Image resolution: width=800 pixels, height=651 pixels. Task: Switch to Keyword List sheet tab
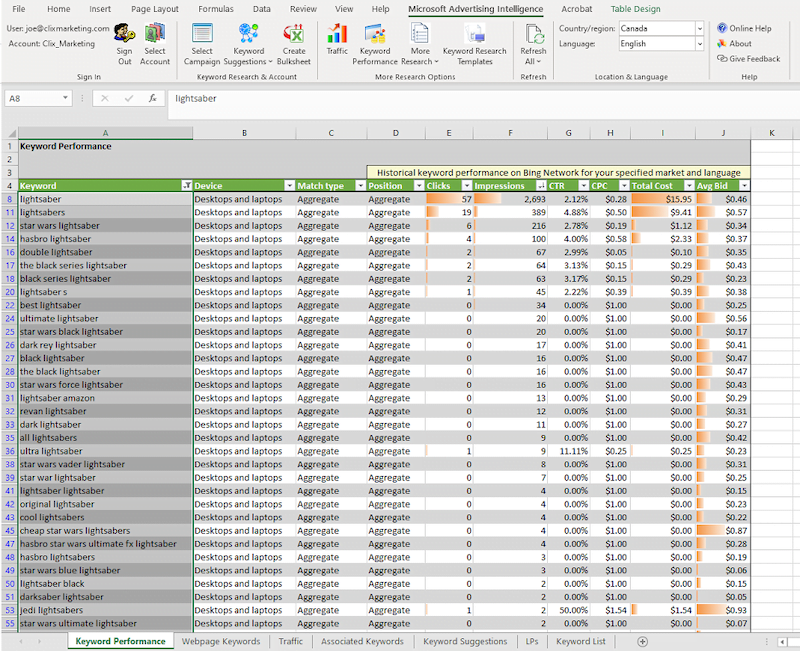581,642
